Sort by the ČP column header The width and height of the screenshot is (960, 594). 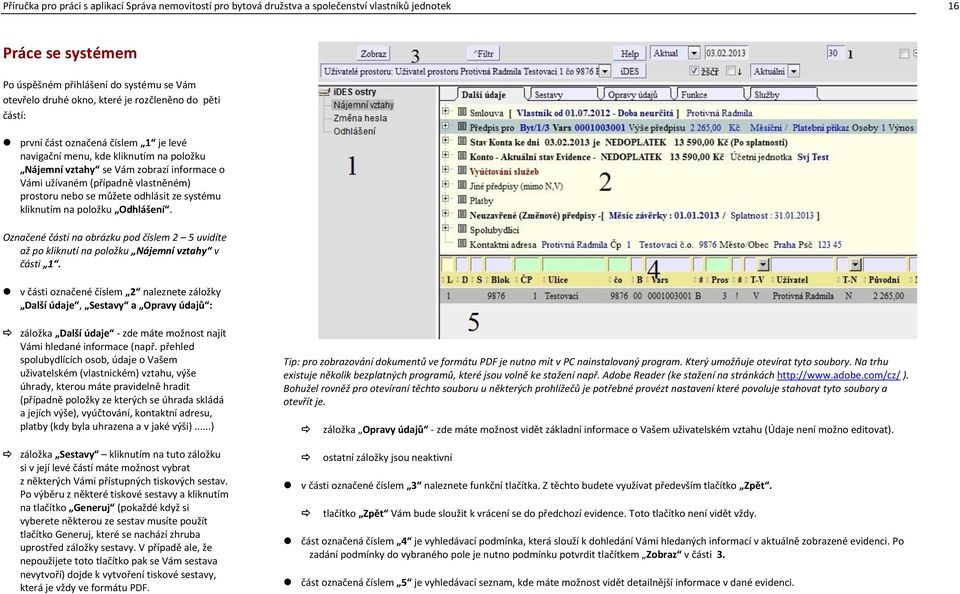(526, 280)
